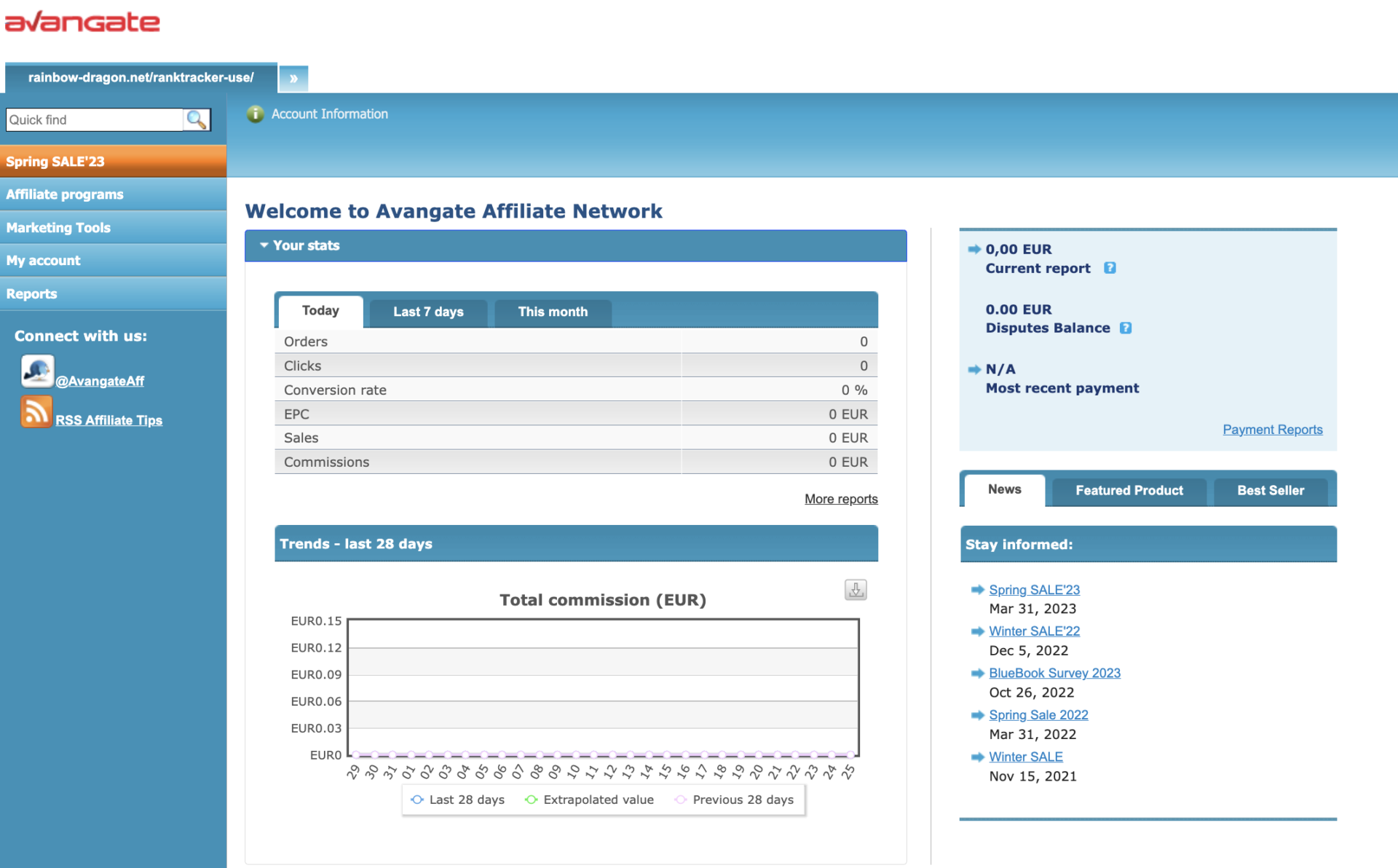Viewport: 1398px width, 868px height.
Task: Click the Trends - last 28 days header
Action: point(576,544)
